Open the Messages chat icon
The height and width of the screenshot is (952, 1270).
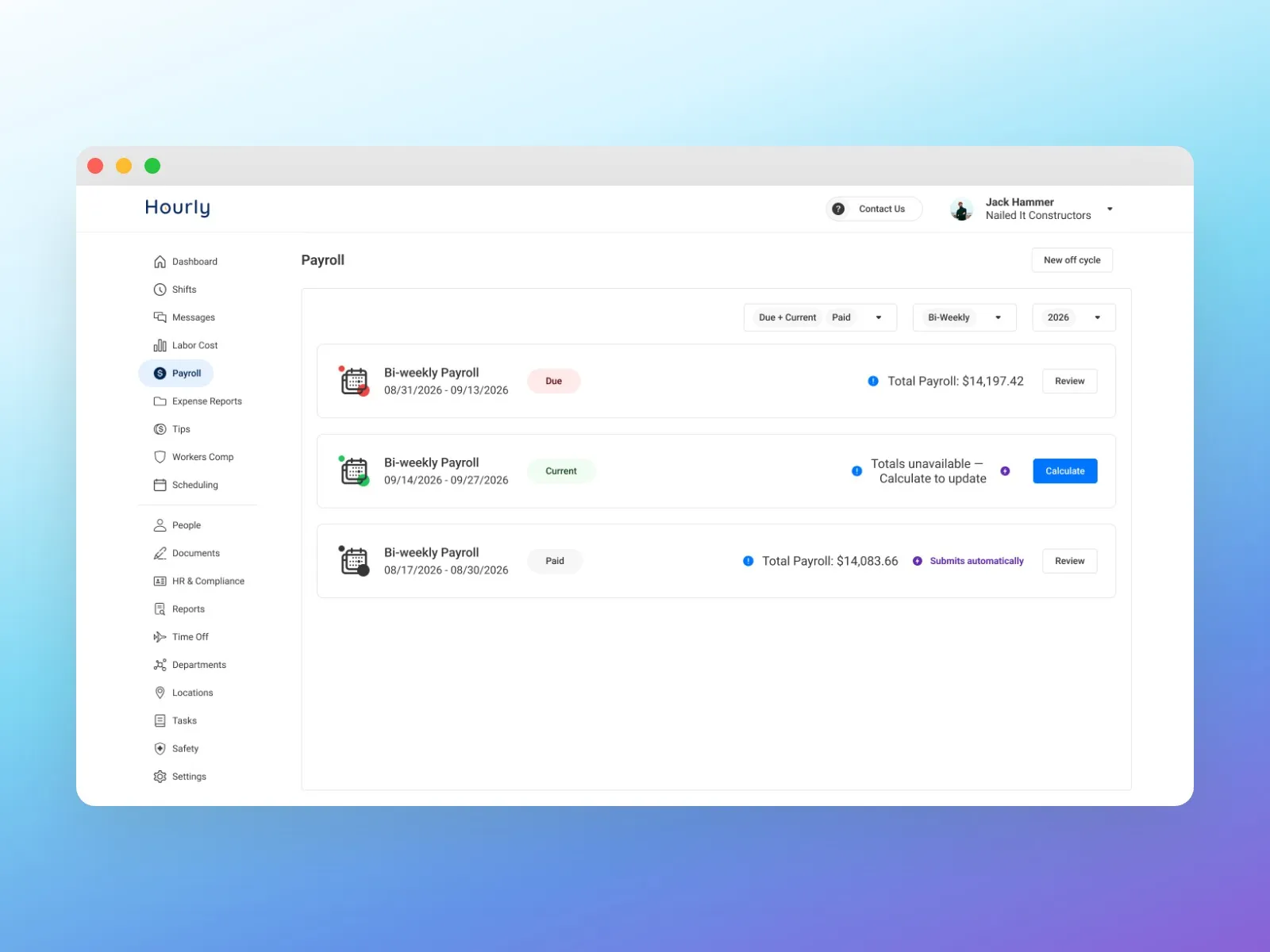[160, 317]
